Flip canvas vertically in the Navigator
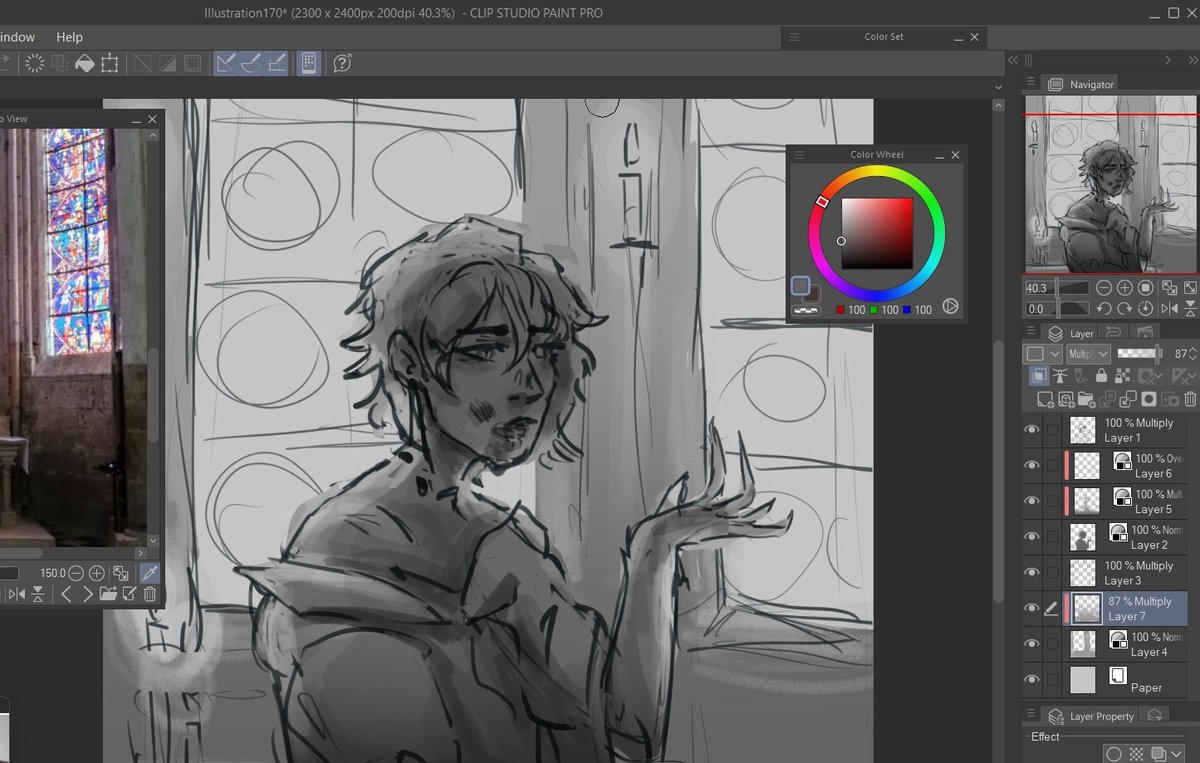 (x=1190, y=308)
